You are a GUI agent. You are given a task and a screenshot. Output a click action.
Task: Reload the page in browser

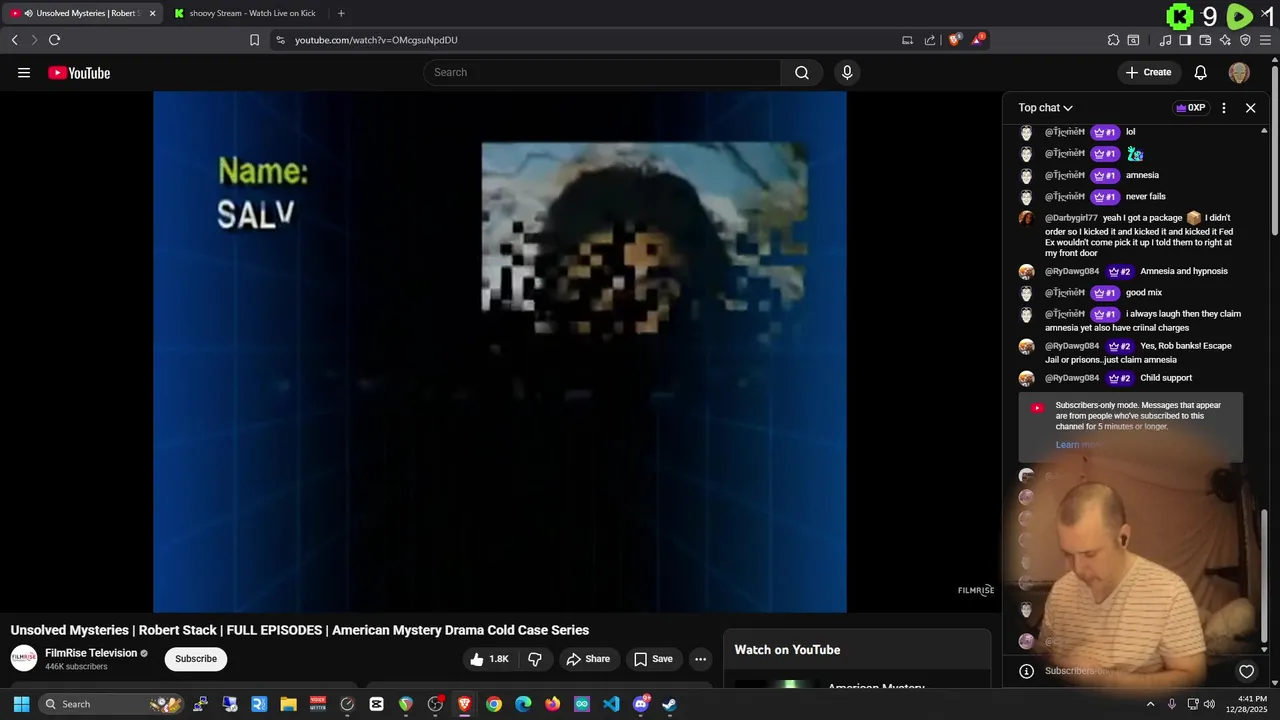(54, 40)
